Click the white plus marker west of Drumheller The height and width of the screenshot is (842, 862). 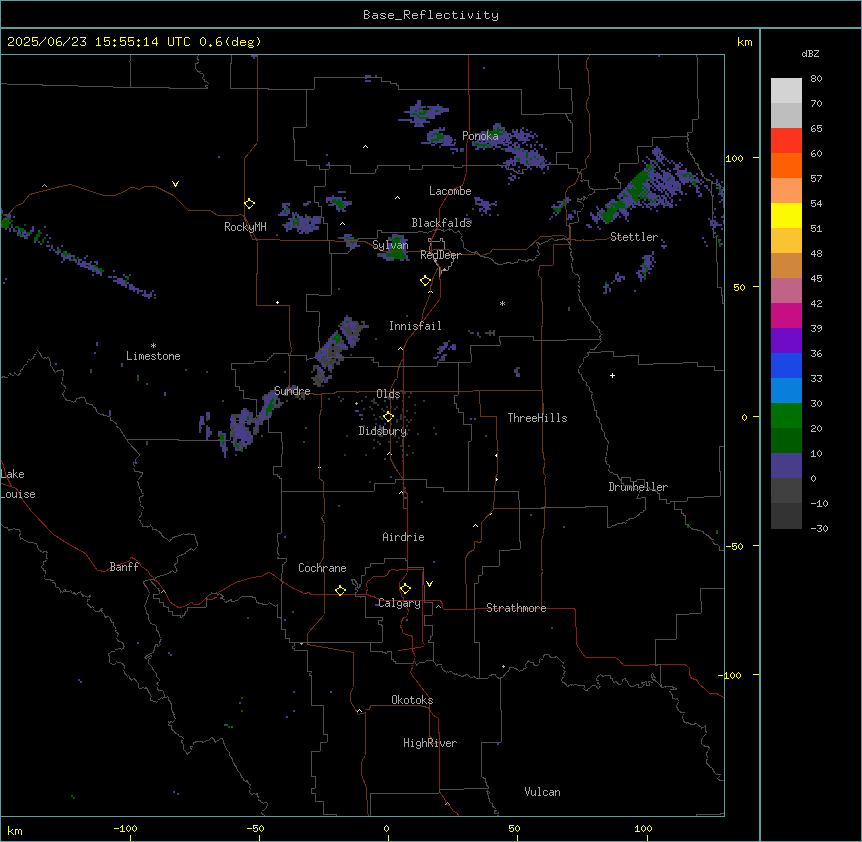click(x=612, y=375)
